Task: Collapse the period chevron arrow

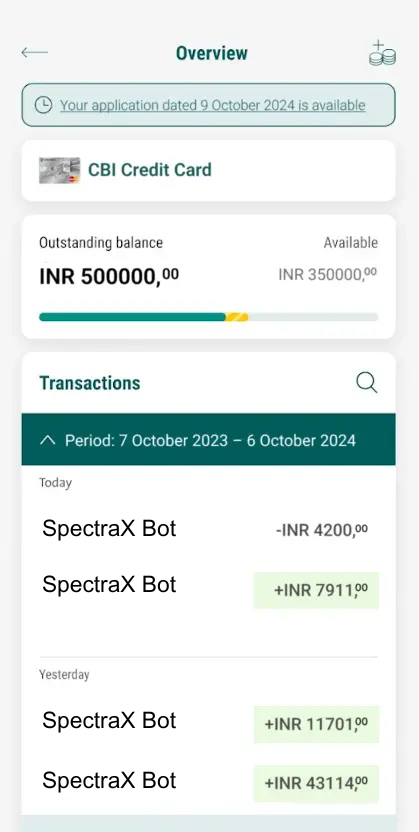Action: [48, 440]
